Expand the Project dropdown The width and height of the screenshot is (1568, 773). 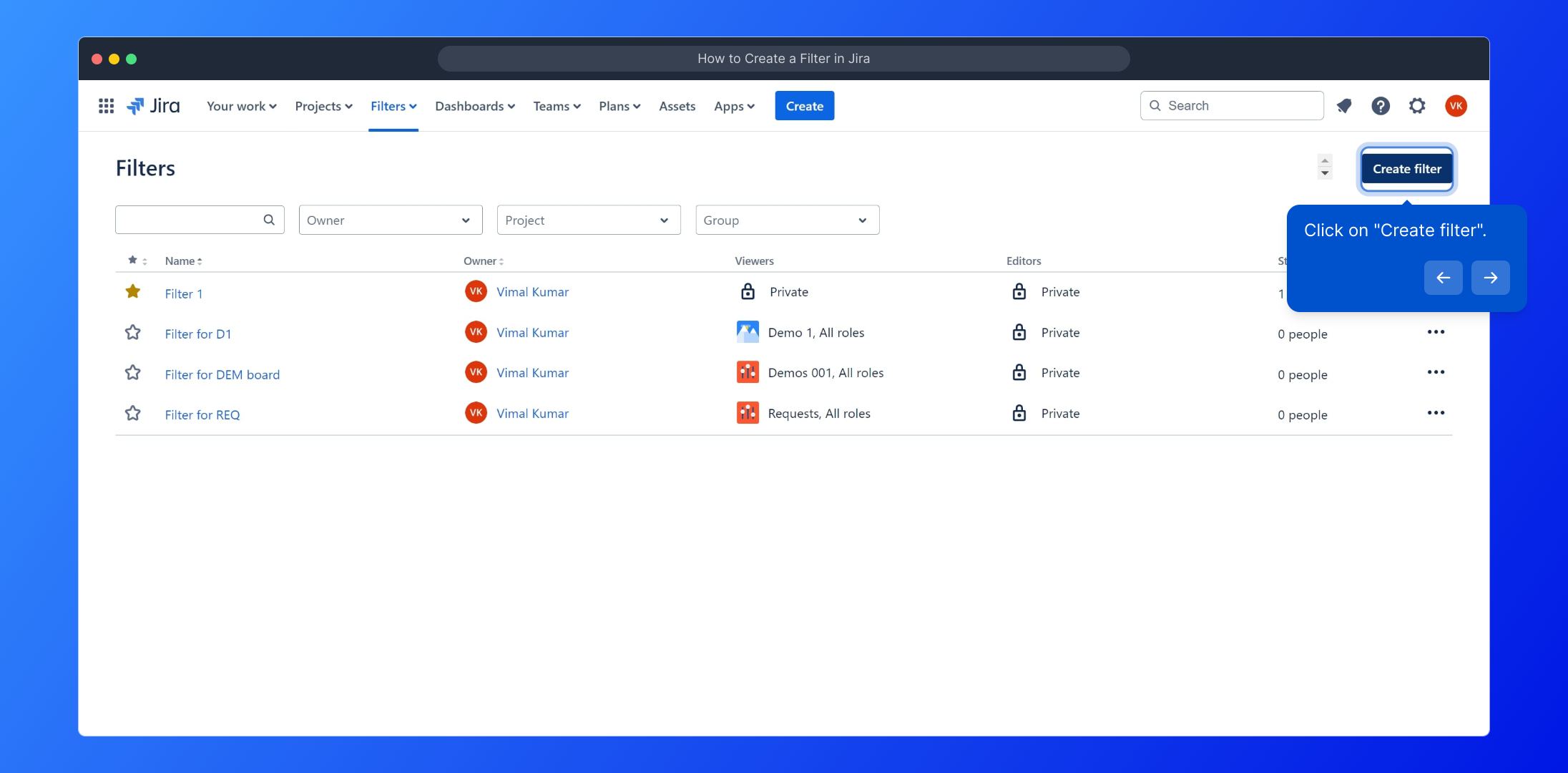pyautogui.click(x=588, y=220)
